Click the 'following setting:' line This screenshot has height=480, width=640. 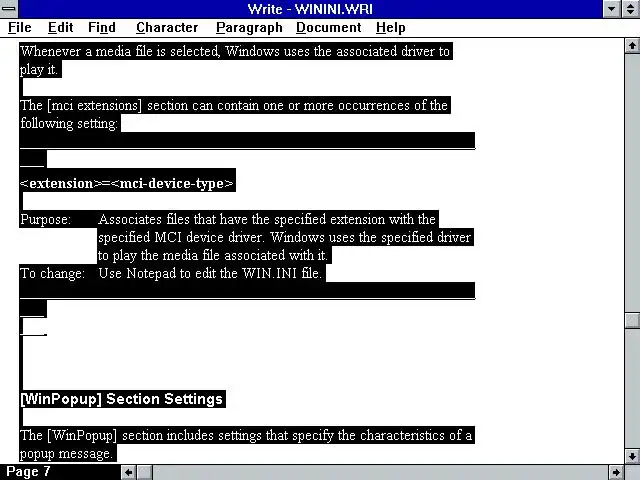[x=69, y=123]
